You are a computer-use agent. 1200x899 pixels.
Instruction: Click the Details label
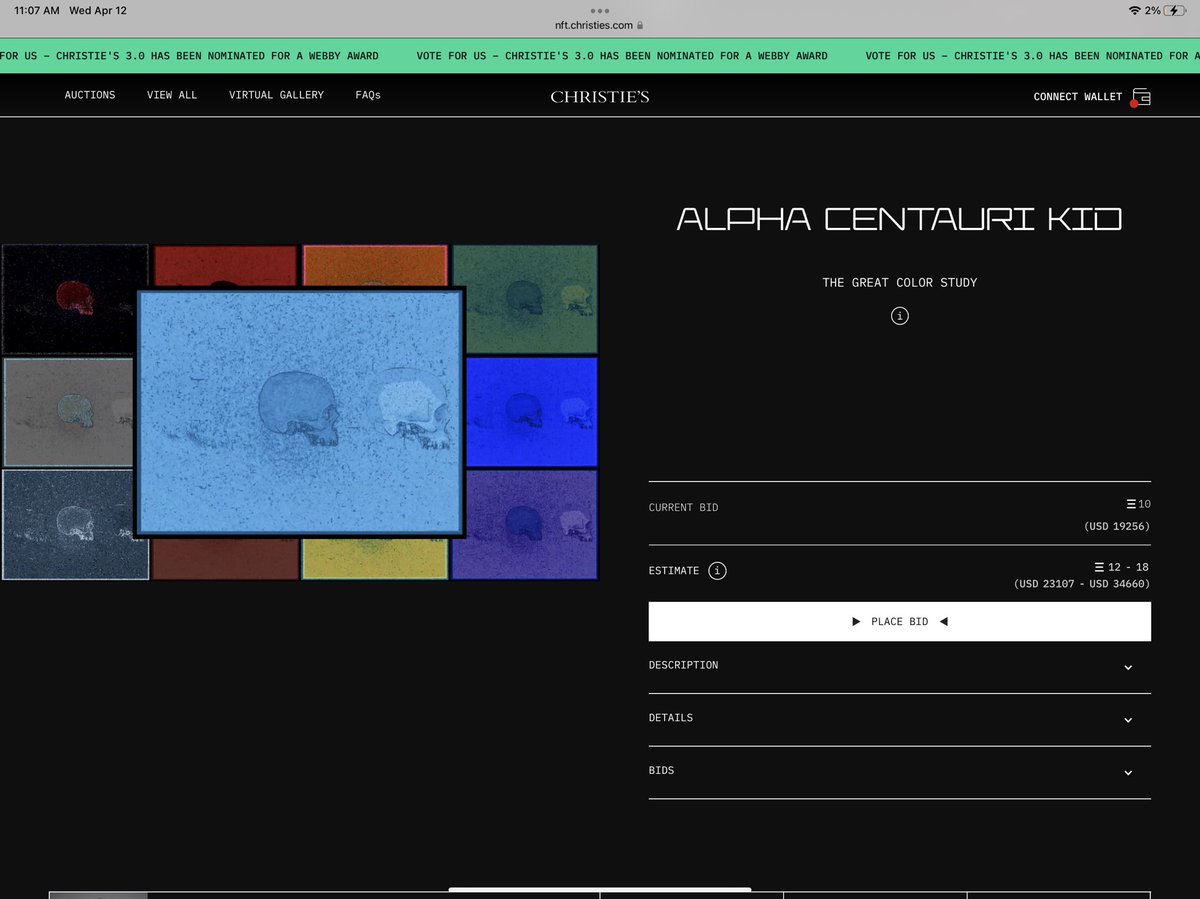tap(671, 718)
